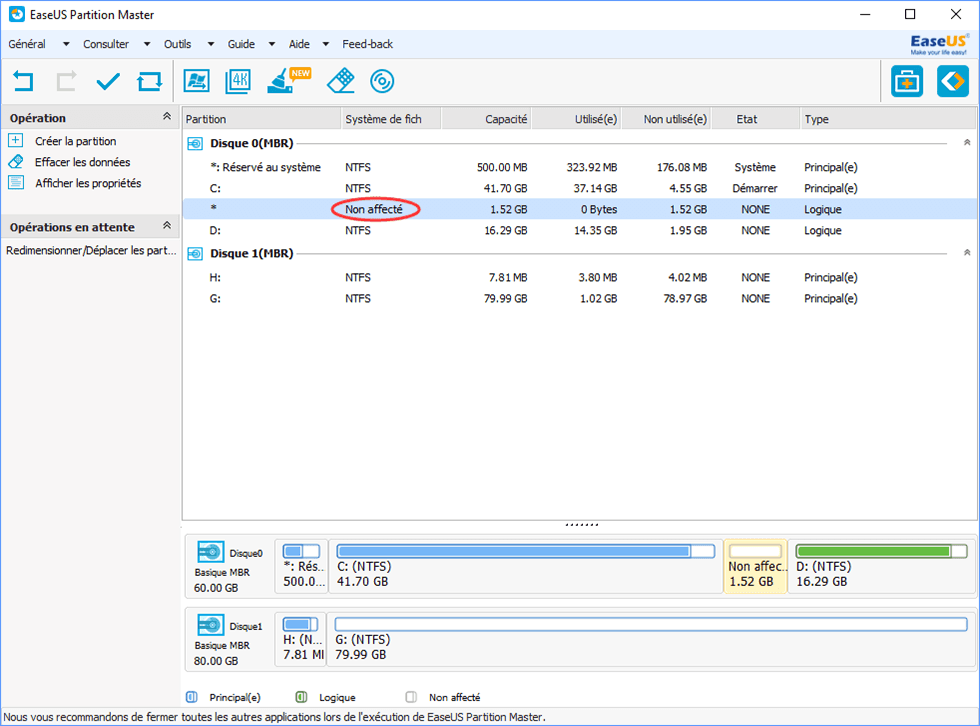
Task: Click the EaseUS Partition Master title bar icon
Action: pos(17,14)
